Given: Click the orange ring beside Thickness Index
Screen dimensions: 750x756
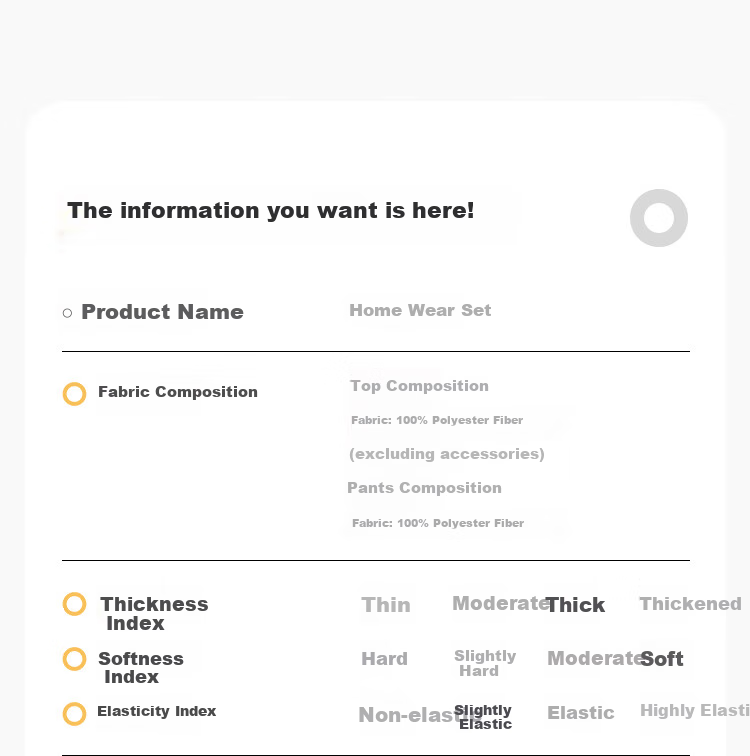Looking at the screenshot, I should (x=74, y=604).
